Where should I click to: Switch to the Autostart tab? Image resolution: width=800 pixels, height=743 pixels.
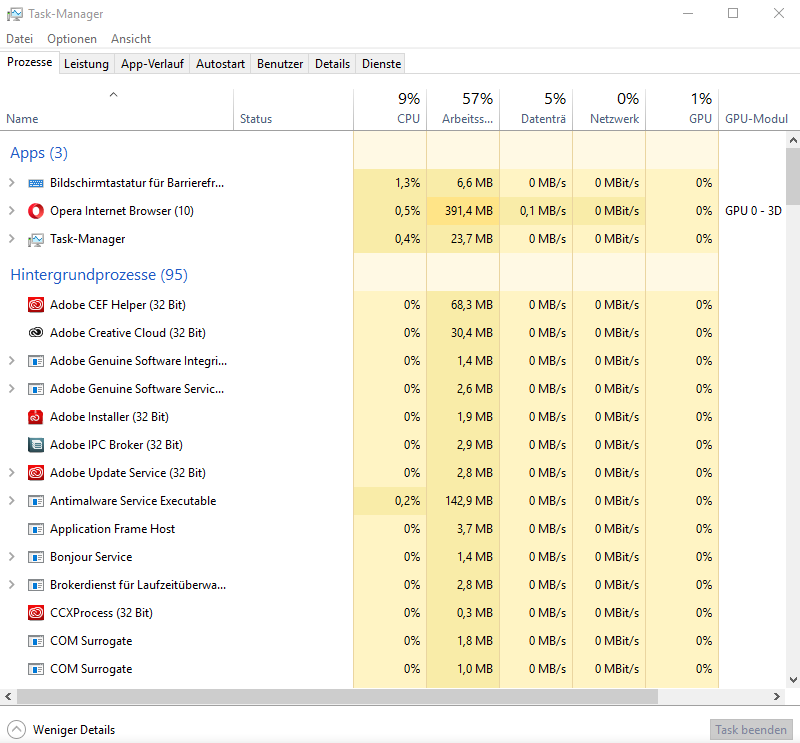coord(220,64)
